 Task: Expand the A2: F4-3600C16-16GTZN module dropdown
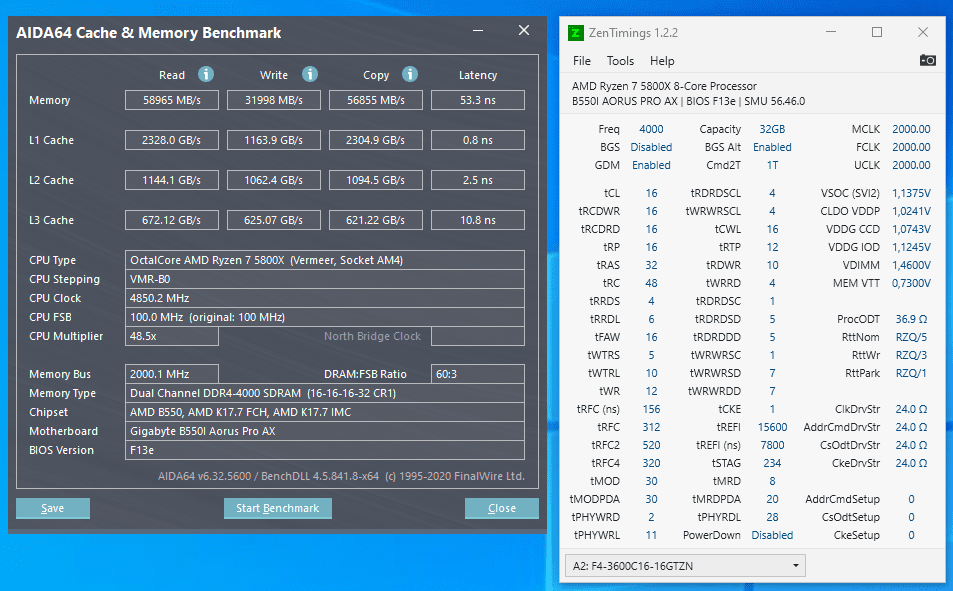tap(685, 565)
